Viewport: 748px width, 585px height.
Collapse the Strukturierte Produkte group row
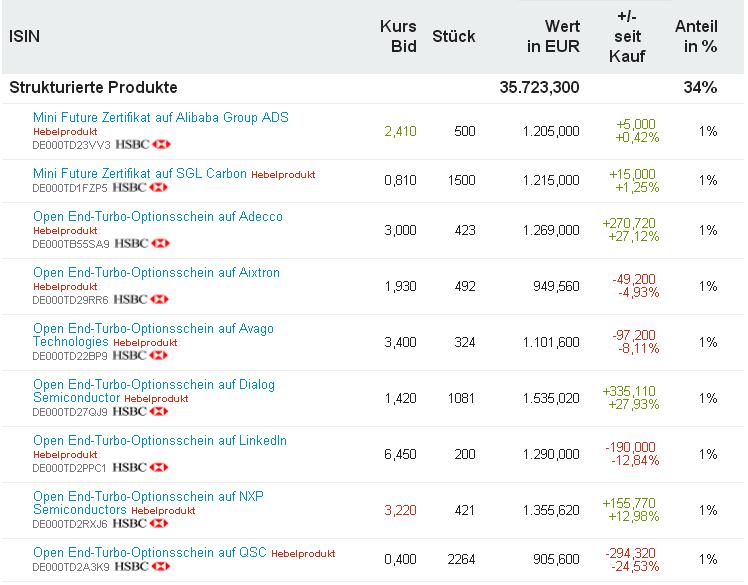pyautogui.click(x=93, y=87)
